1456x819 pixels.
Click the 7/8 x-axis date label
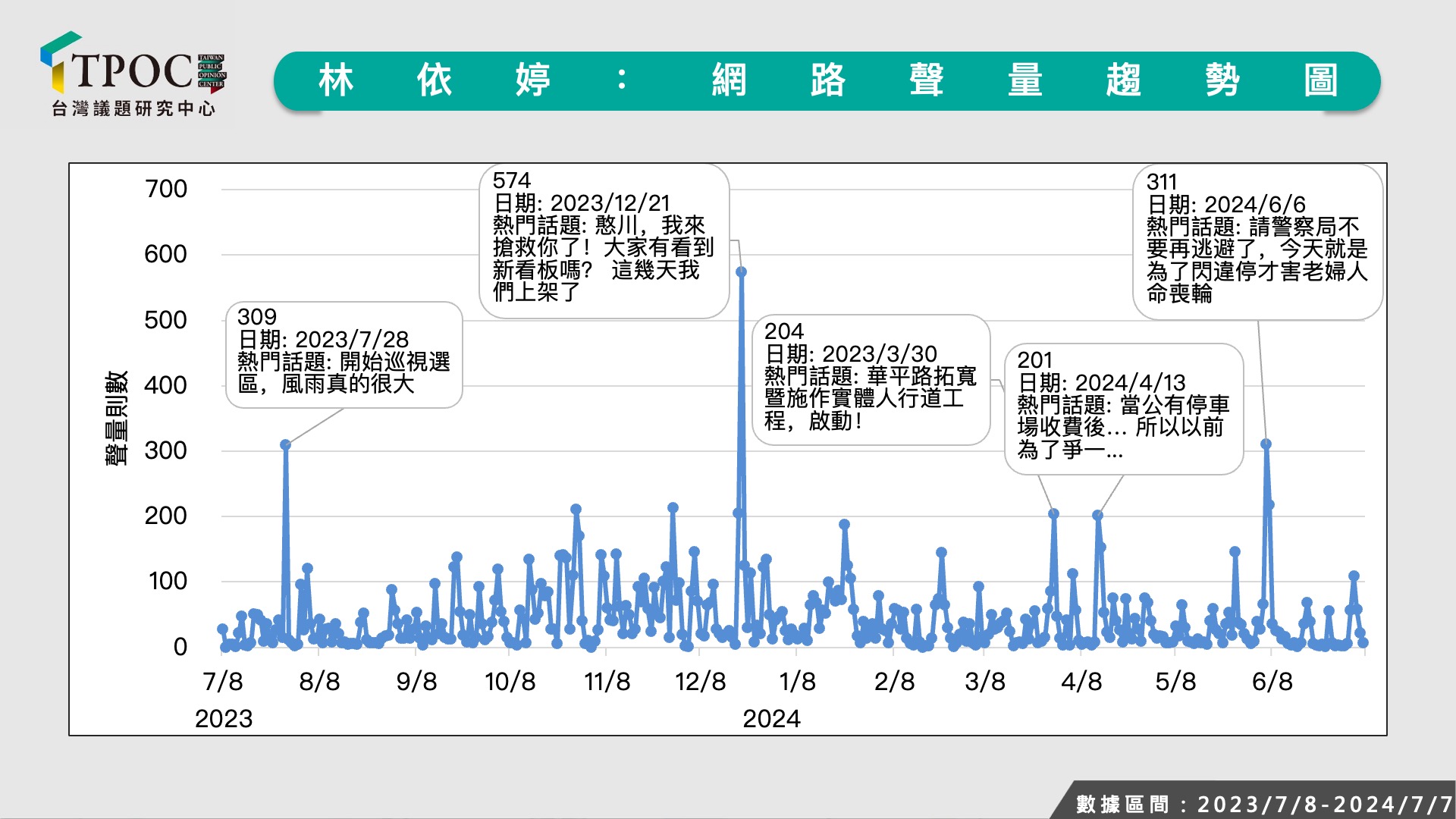click(223, 682)
